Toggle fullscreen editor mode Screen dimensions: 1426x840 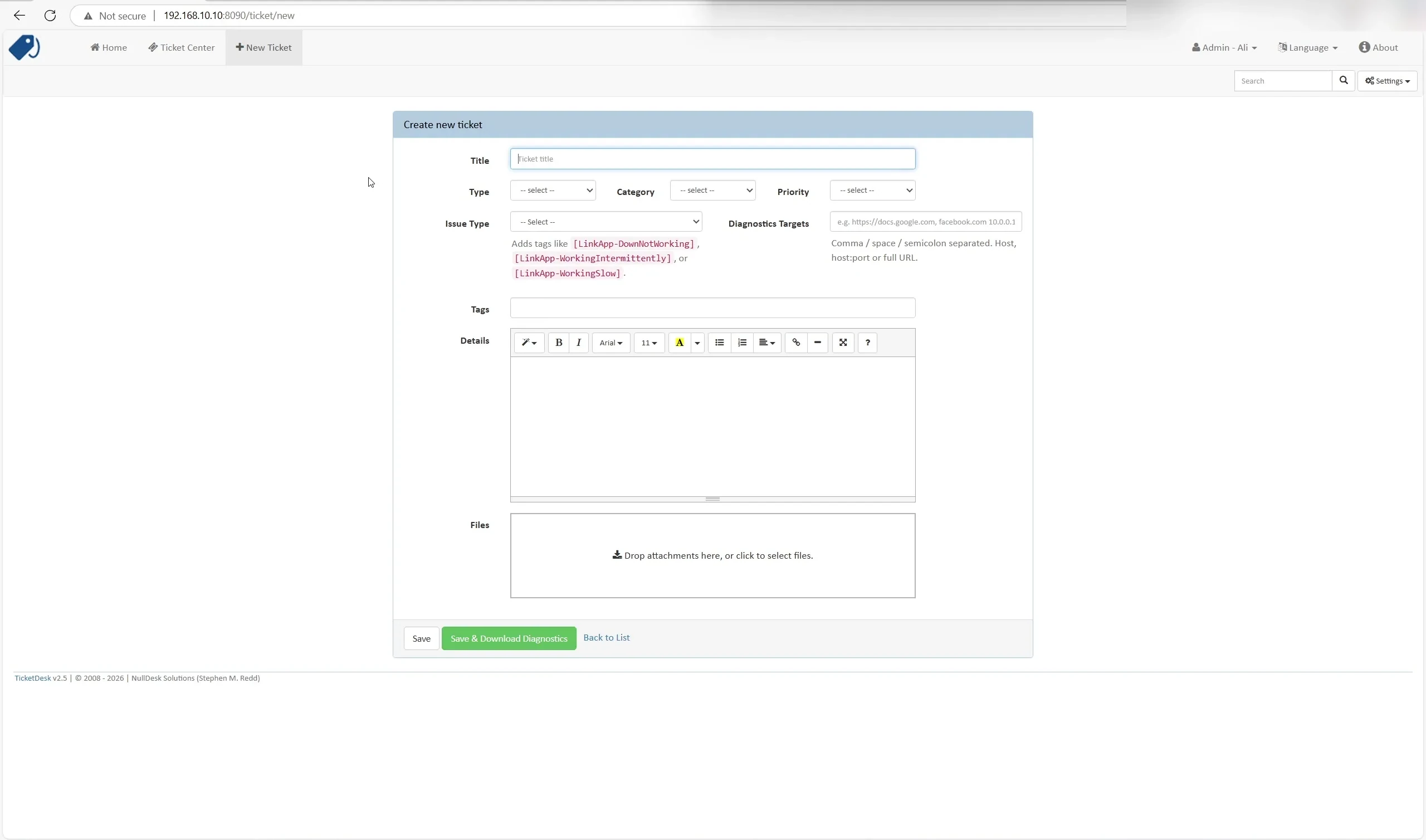tap(843, 343)
